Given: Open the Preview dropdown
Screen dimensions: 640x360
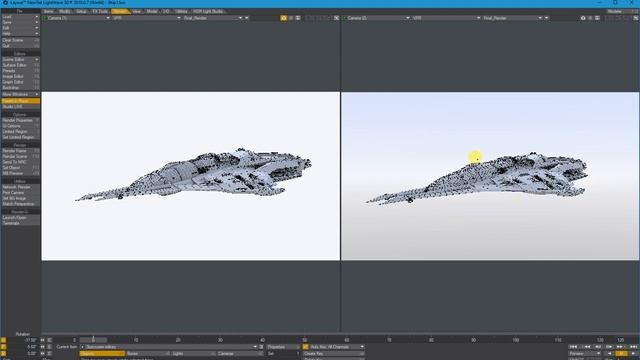Looking at the screenshot, I should (584, 353).
